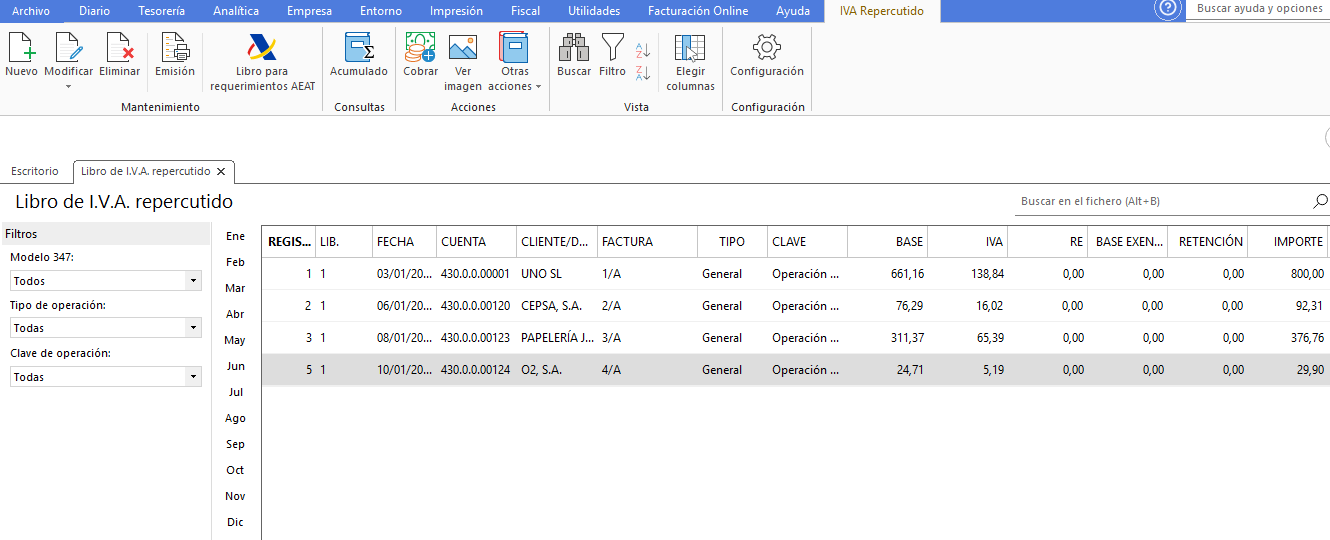Image resolution: width=1330 pixels, height=540 pixels.
Task: Click the Modificar record icon
Action: pos(68,48)
